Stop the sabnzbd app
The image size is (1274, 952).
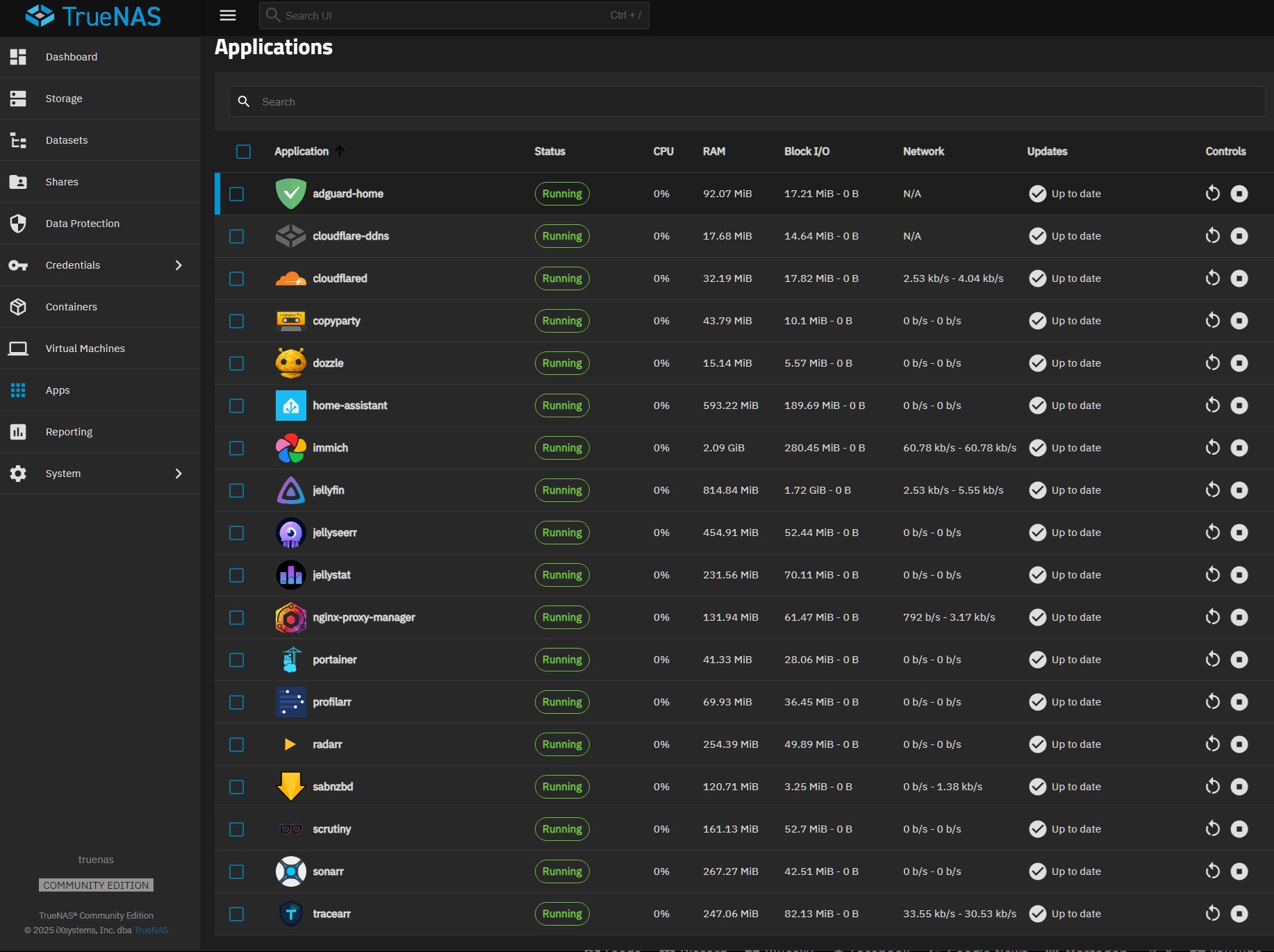click(1239, 787)
